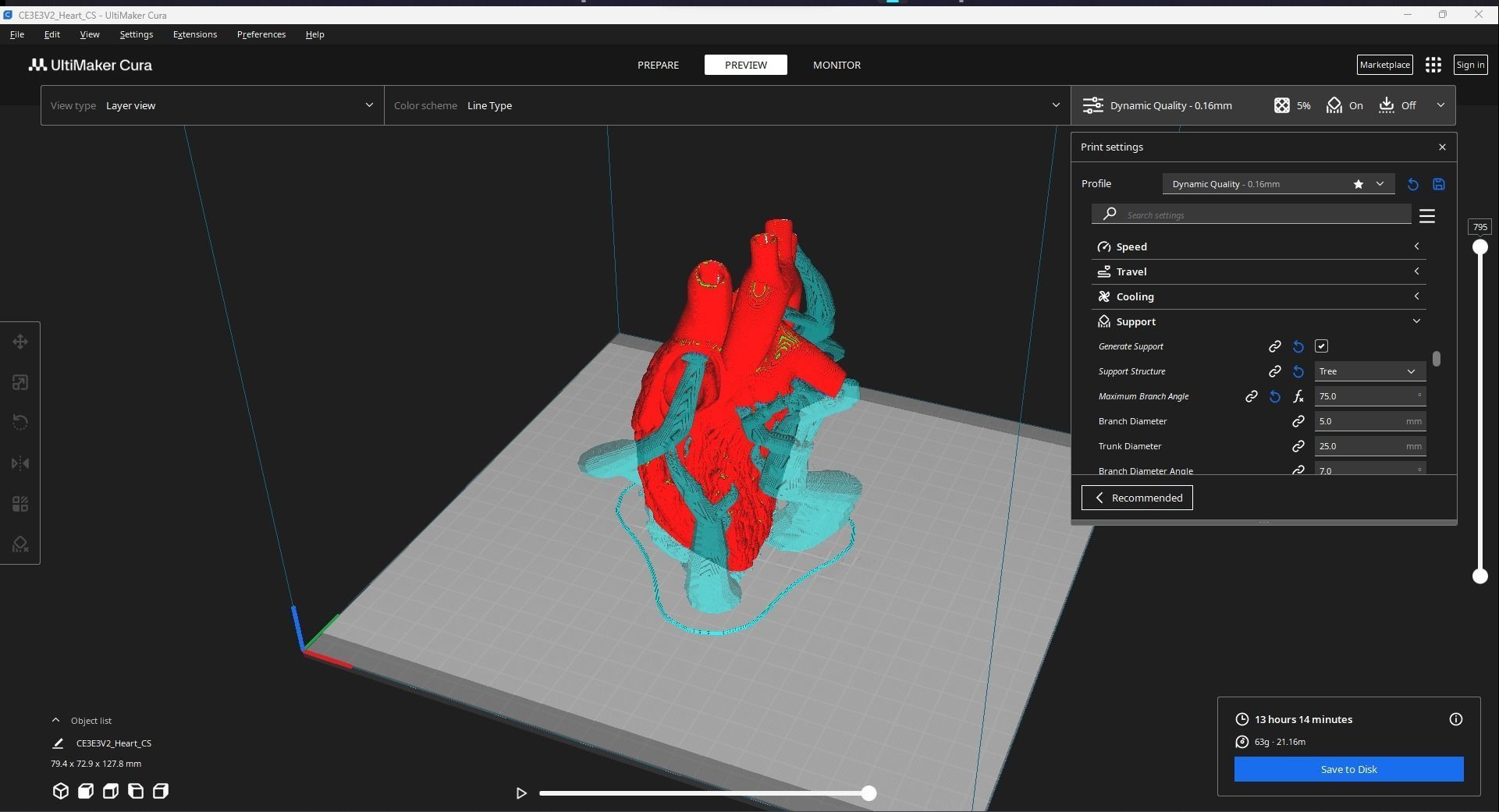
Task: Switch to 3D view camera icon
Action: tap(61, 791)
